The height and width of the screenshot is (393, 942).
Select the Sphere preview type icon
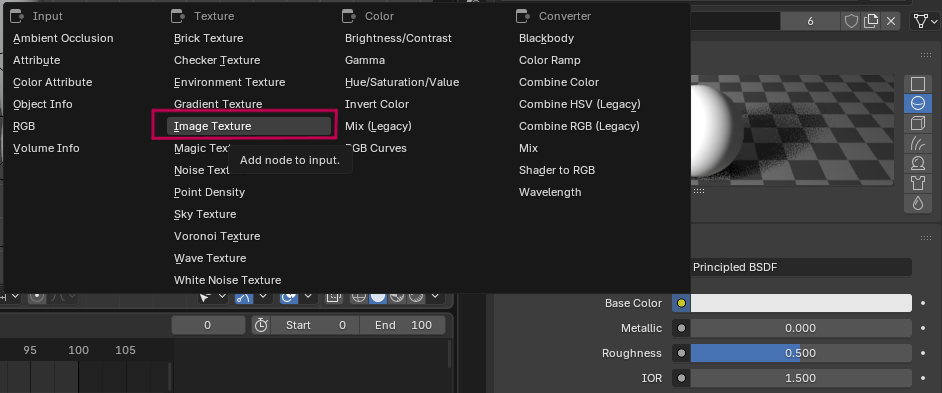click(x=917, y=104)
